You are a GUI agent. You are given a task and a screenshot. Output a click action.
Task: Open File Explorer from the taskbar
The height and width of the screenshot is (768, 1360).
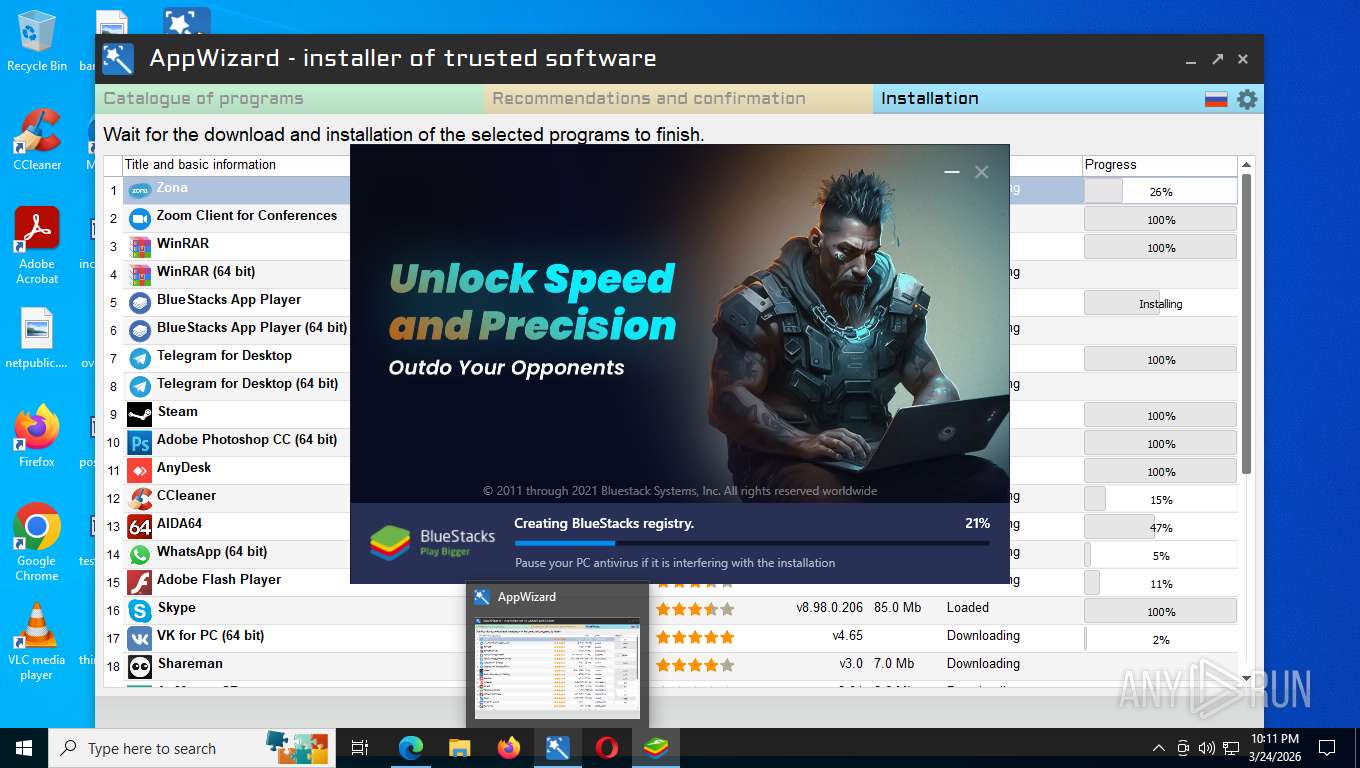pos(459,748)
